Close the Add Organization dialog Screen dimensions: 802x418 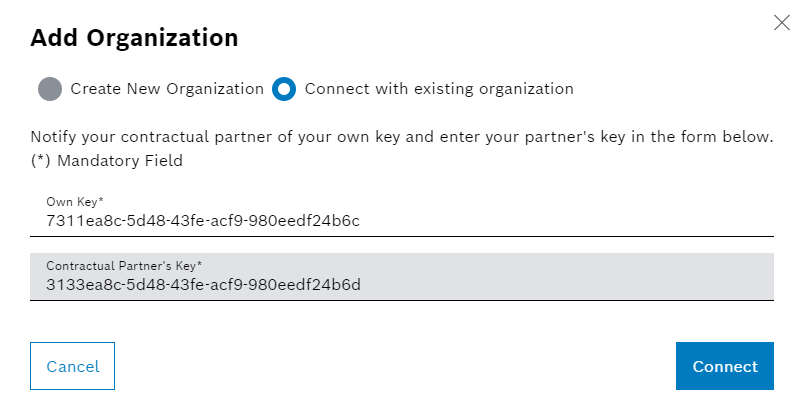[782, 23]
